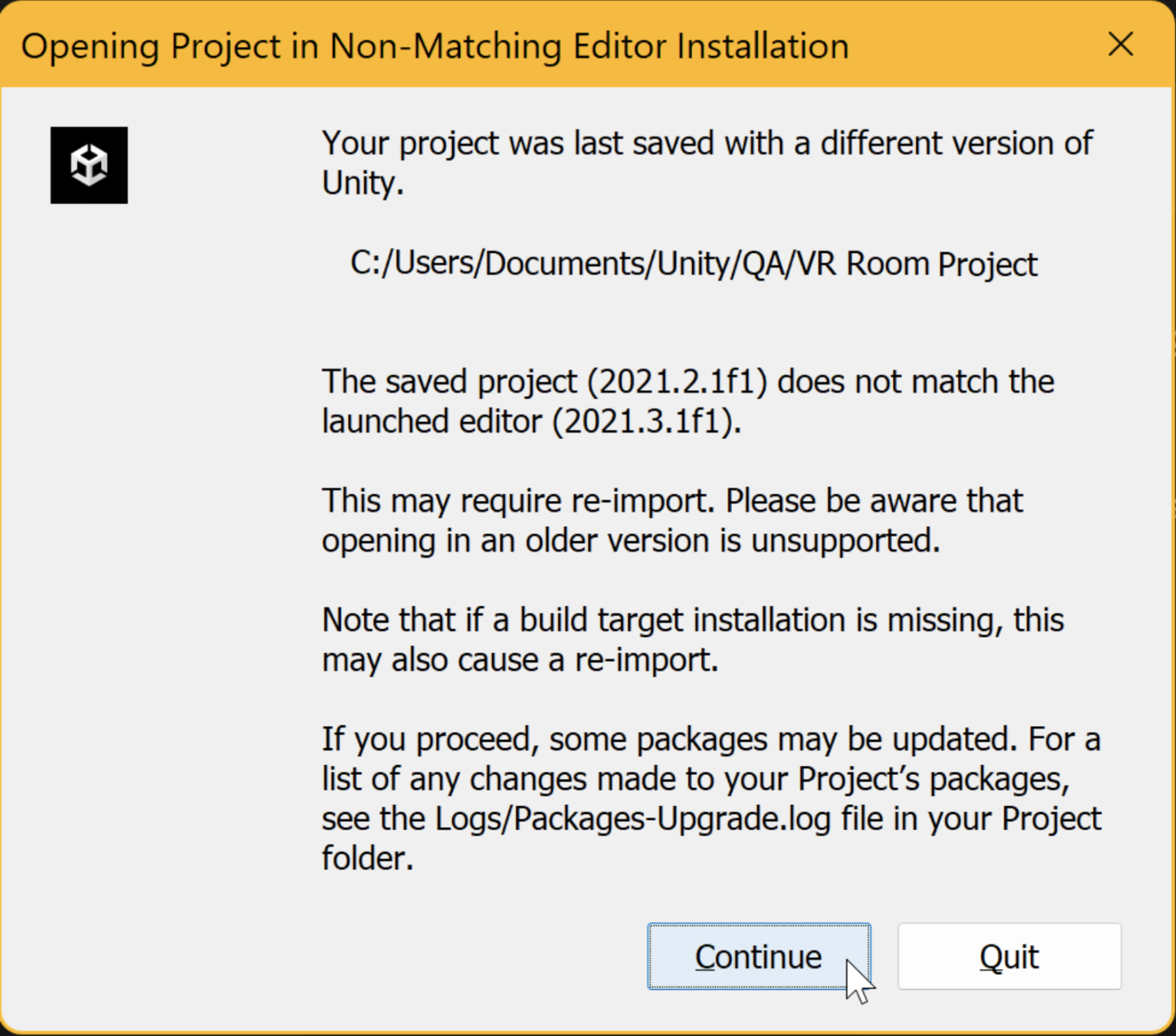Click the final word 'folder.' in the message

[368, 859]
